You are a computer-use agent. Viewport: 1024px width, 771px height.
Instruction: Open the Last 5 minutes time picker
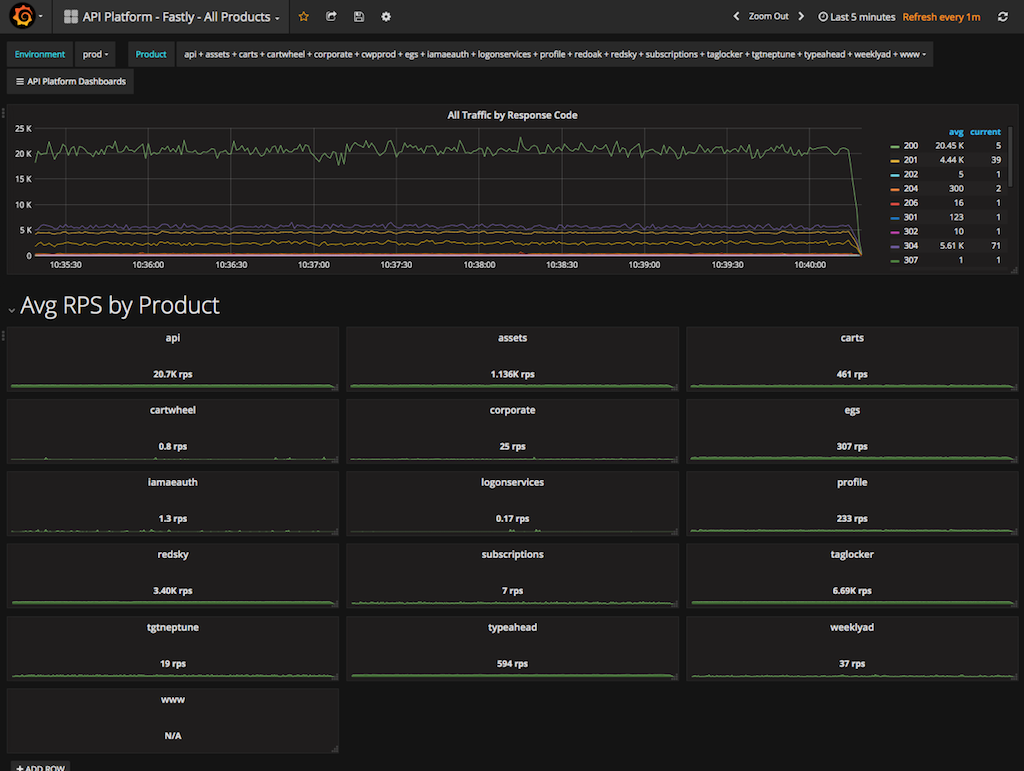tap(856, 17)
